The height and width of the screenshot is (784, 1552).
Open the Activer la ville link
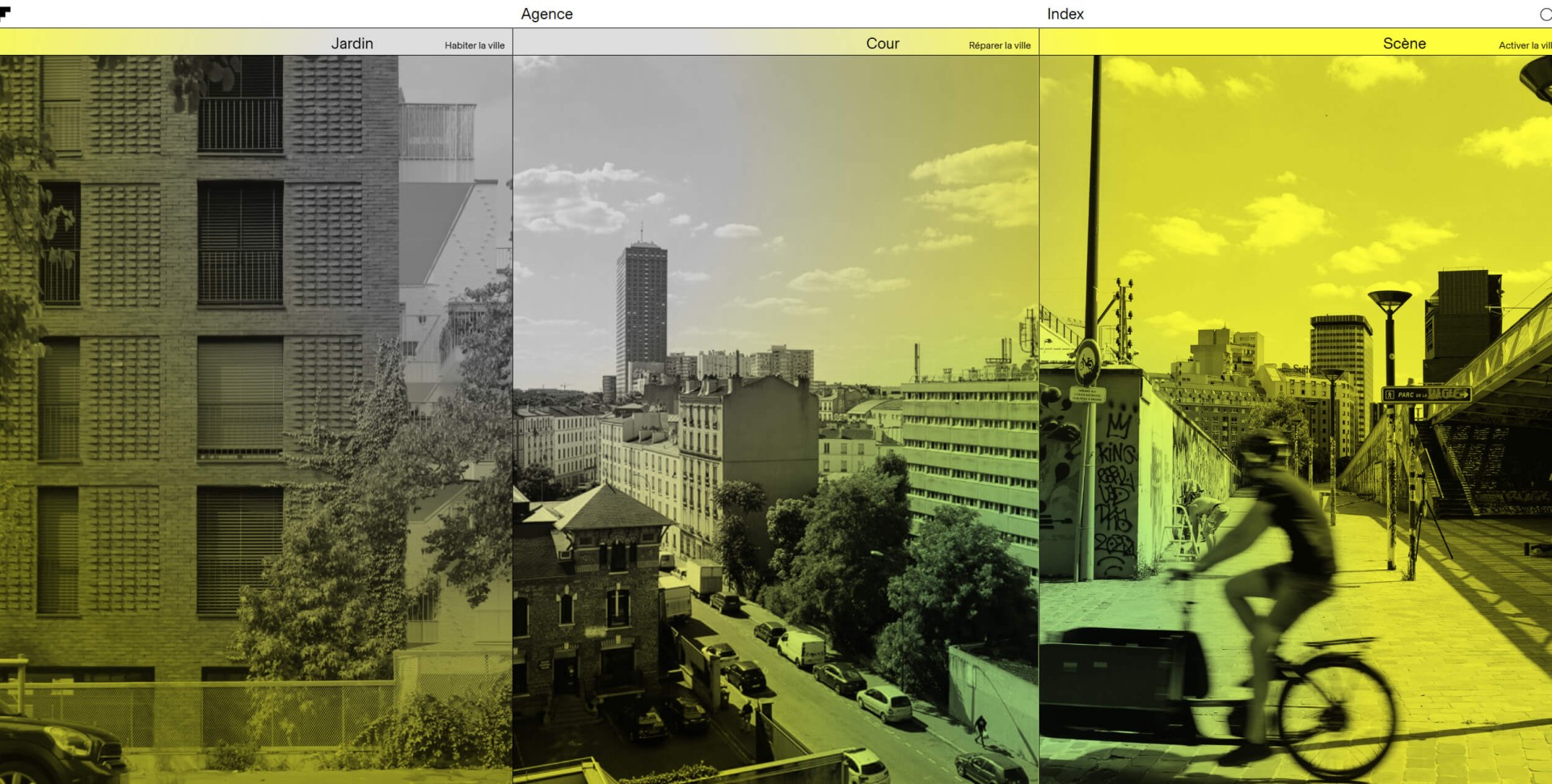click(1524, 45)
